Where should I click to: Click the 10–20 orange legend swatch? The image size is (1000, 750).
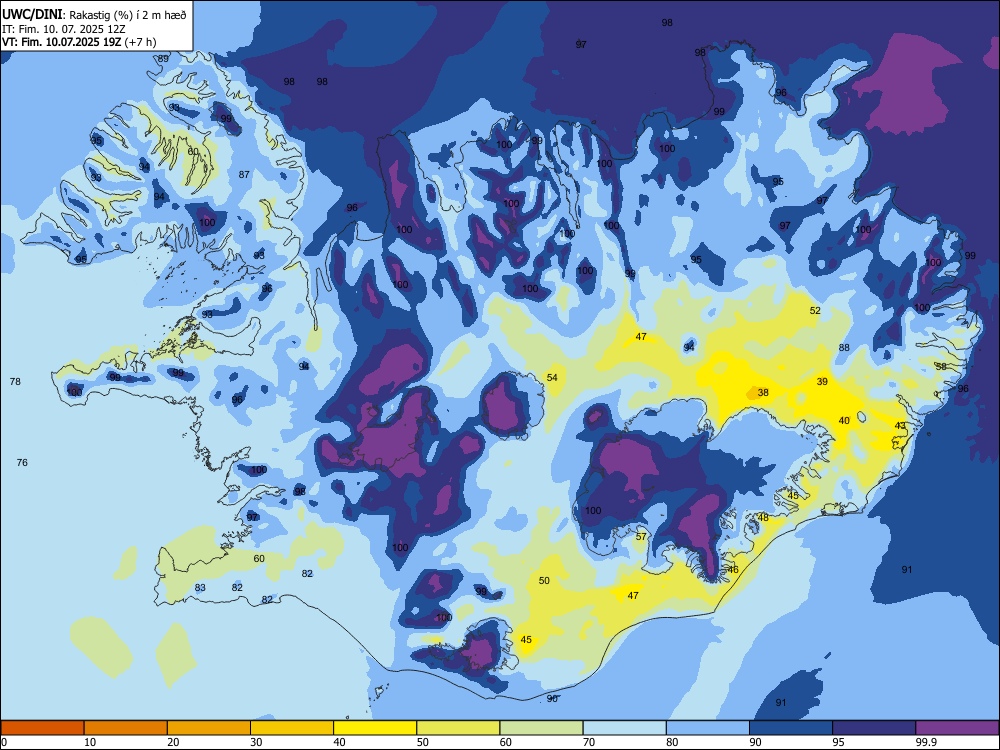[126, 728]
